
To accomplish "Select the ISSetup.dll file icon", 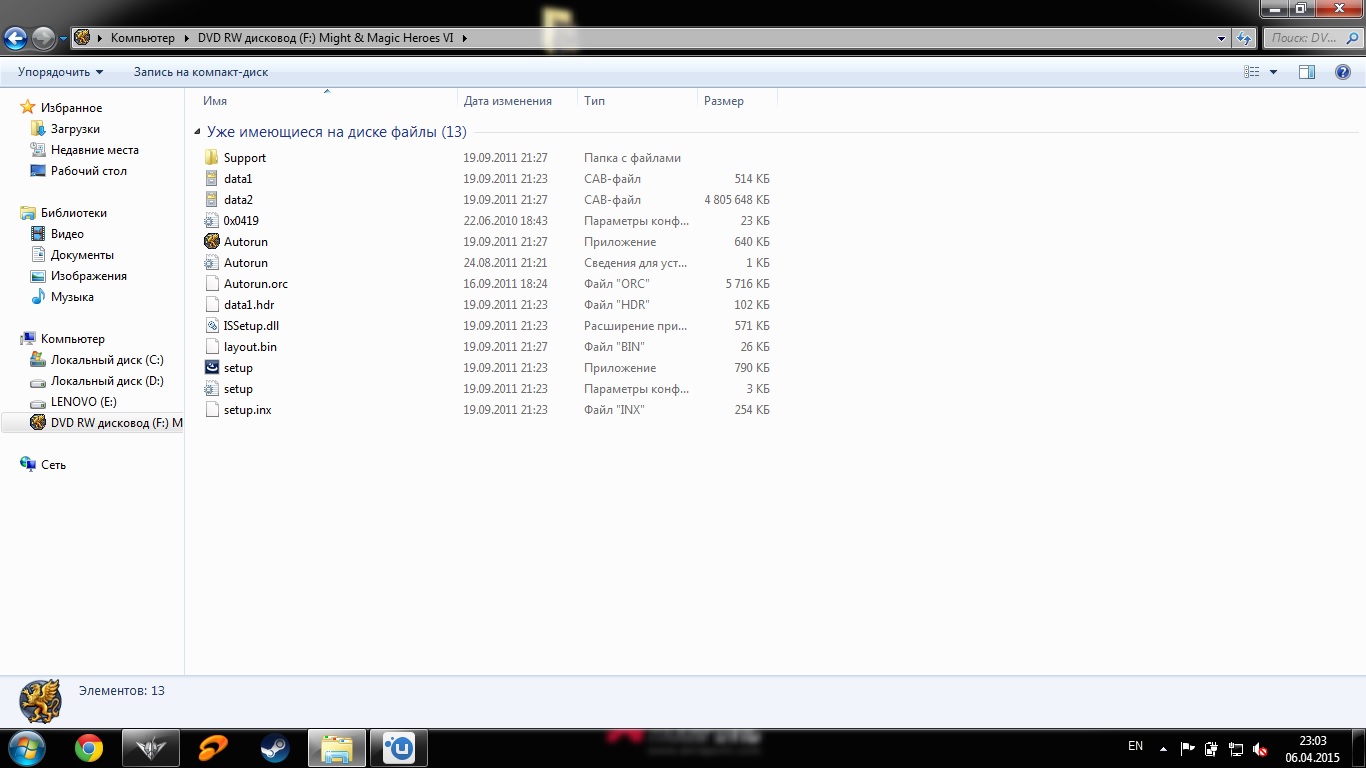I will [211, 326].
